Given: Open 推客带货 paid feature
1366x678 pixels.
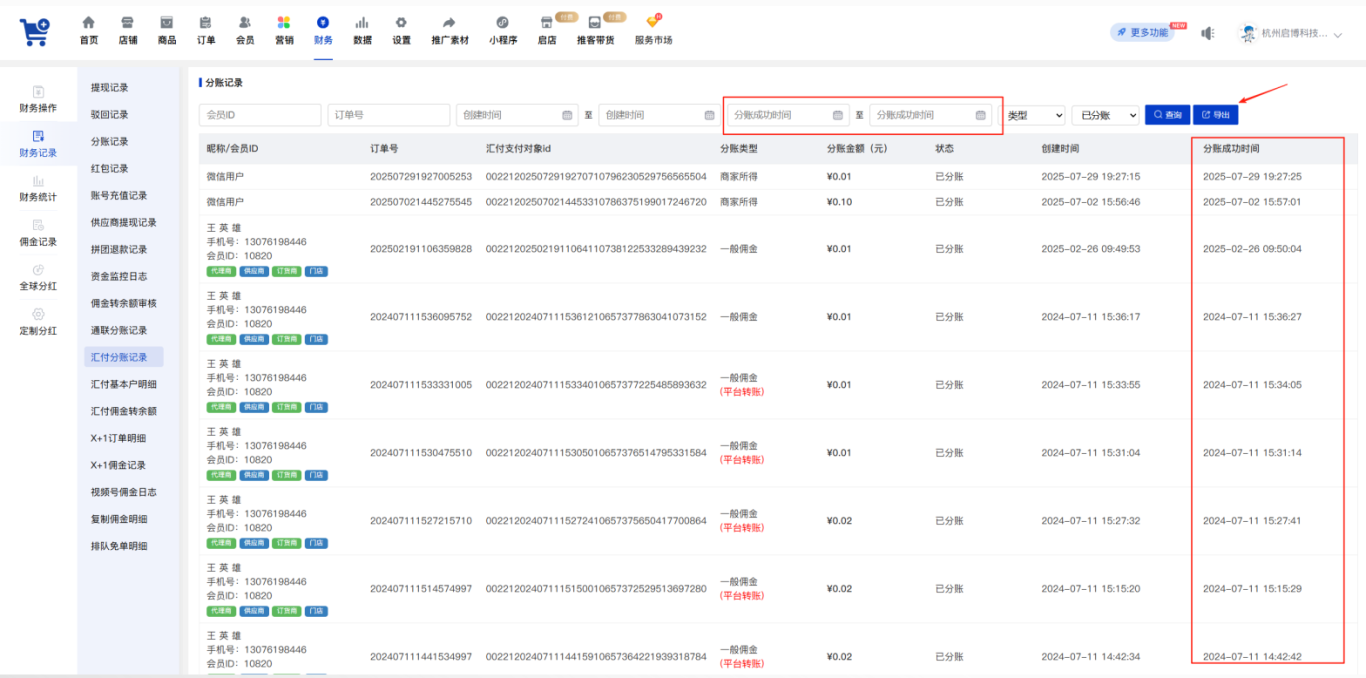Looking at the screenshot, I should (595, 31).
